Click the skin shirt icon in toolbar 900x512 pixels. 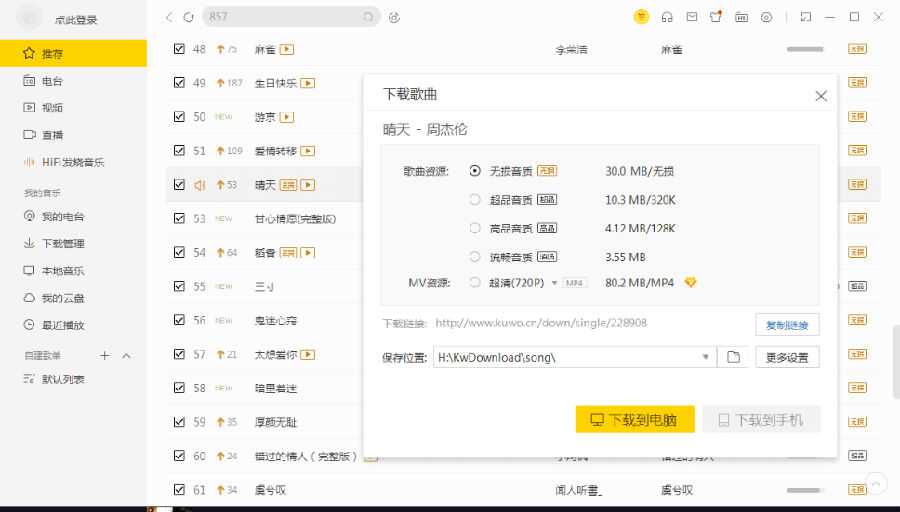[716, 17]
